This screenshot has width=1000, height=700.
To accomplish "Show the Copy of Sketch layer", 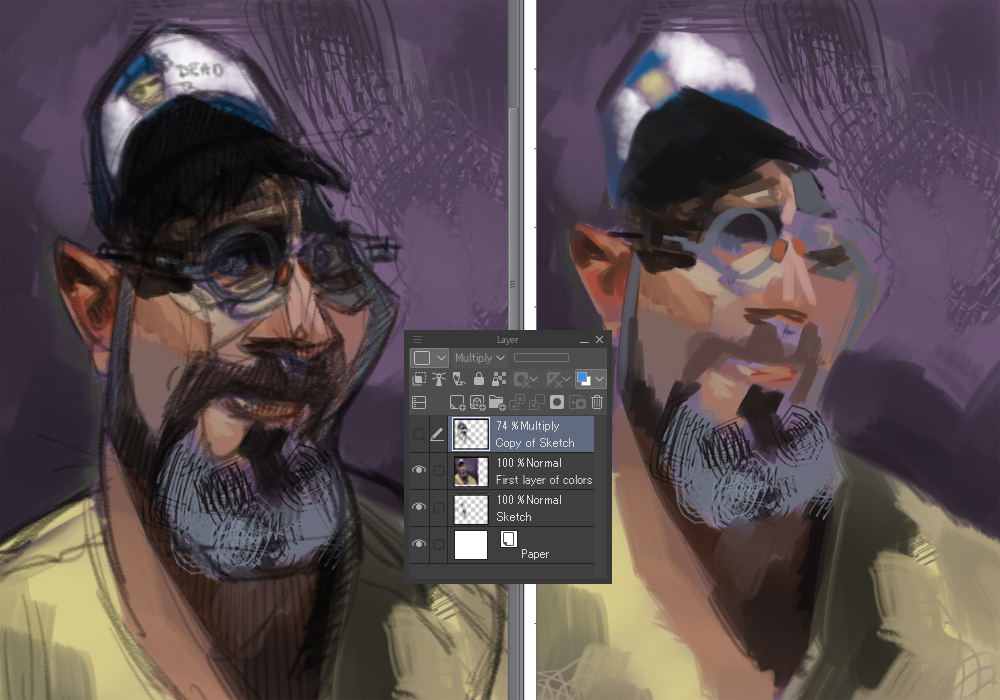I will click(419, 434).
